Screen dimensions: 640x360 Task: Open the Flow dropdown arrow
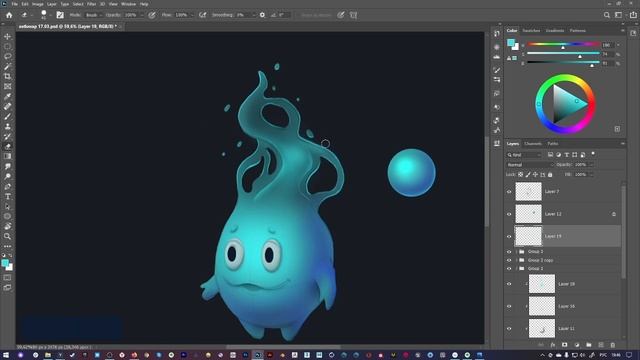[192, 15]
